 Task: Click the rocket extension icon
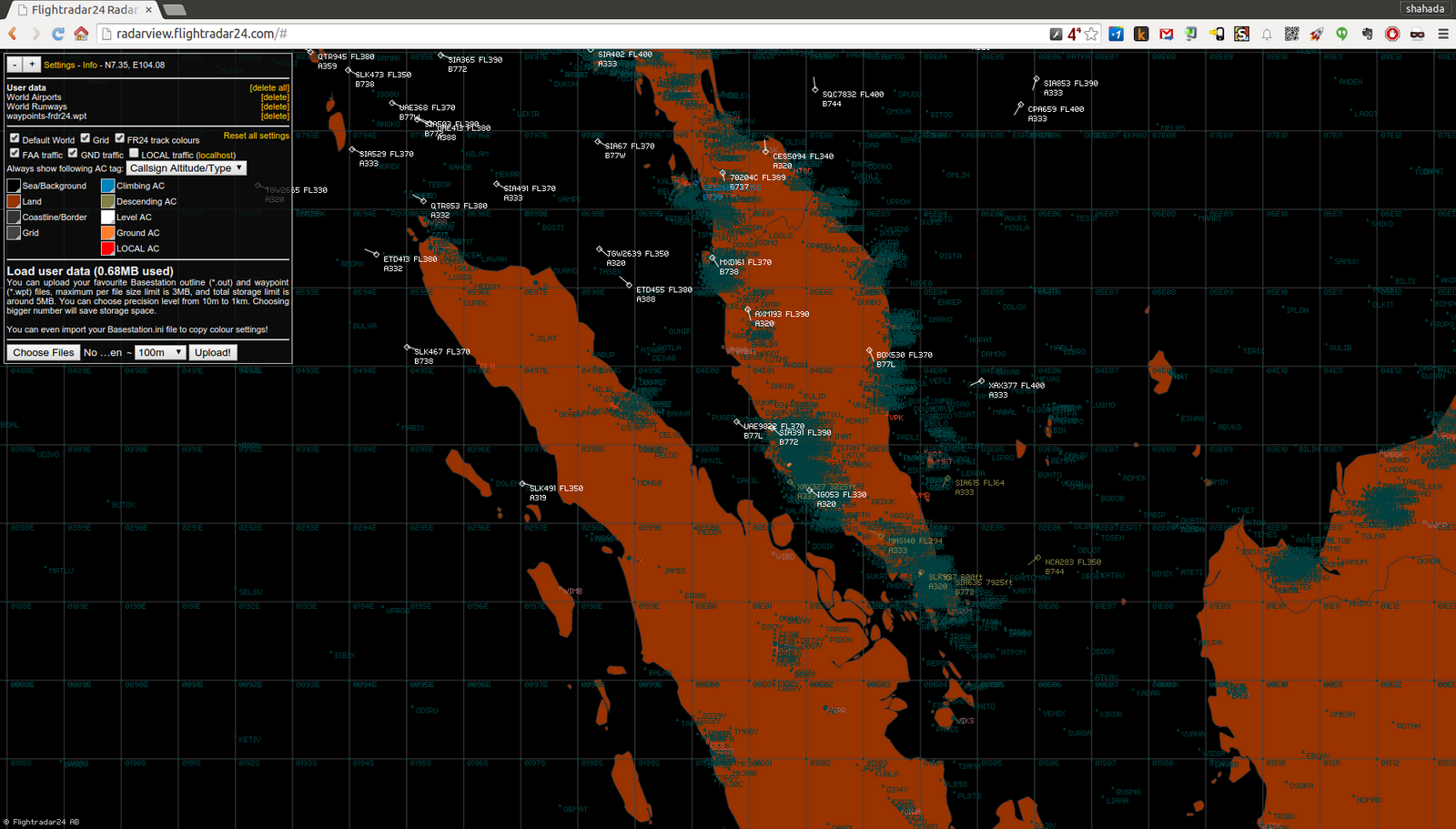click(x=1317, y=34)
